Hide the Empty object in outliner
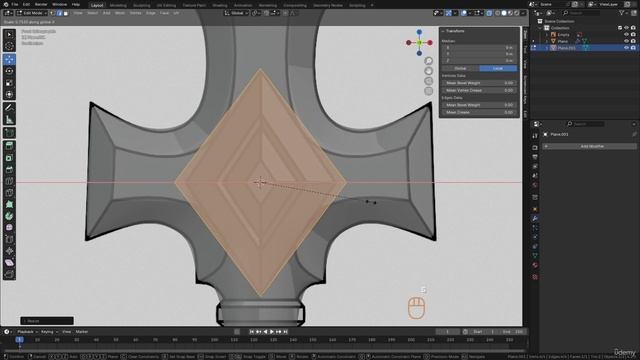640x360 pixels. tap(626, 35)
